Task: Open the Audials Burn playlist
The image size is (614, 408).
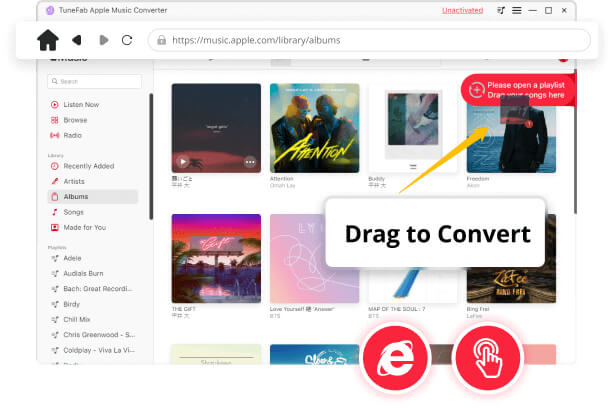Action: pyautogui.click(x=83, y=273)
